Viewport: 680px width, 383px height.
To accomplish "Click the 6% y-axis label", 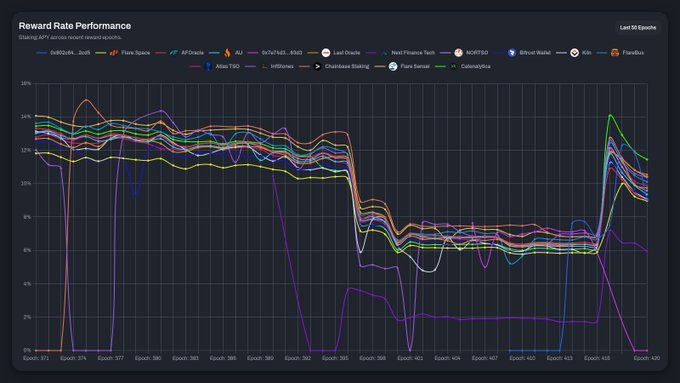I will pos(27,250).
